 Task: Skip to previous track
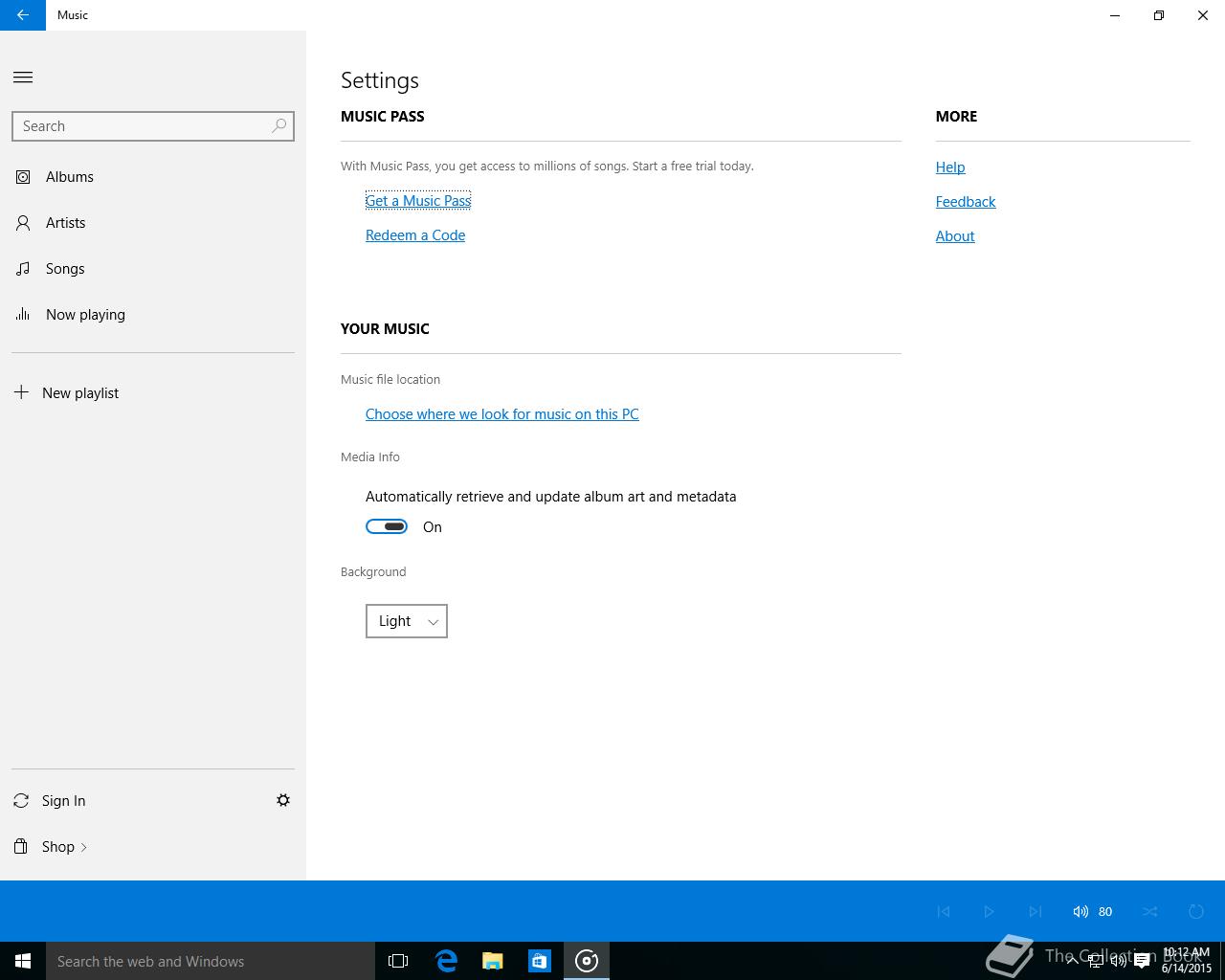click(x=944, y=911)
